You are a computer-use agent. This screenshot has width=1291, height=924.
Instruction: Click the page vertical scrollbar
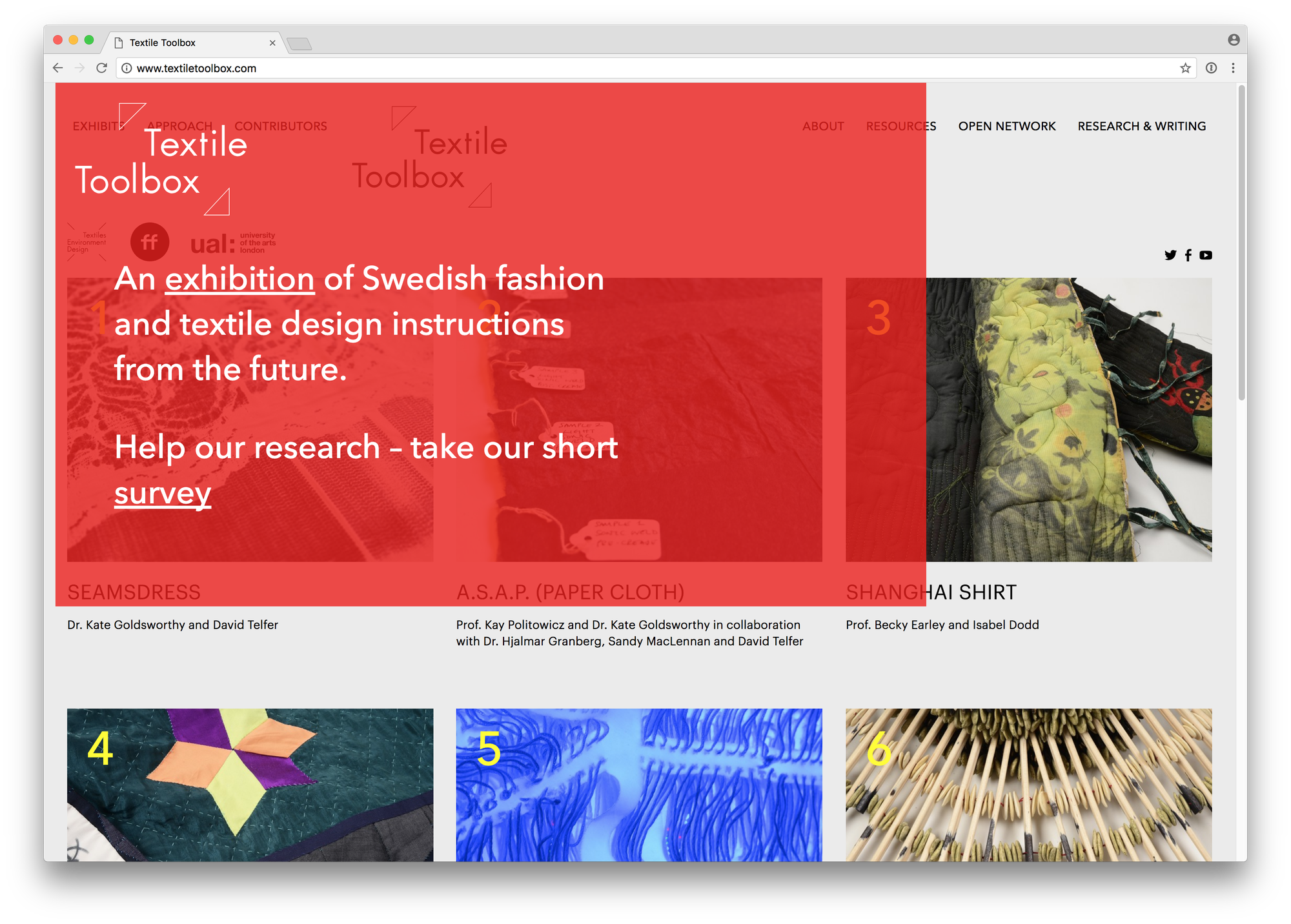coord(1241,243)
